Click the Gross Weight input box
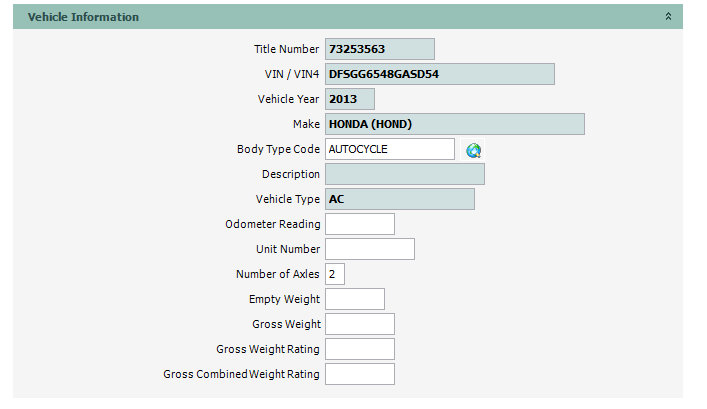The image size is (707, 409). coord(360,324)
